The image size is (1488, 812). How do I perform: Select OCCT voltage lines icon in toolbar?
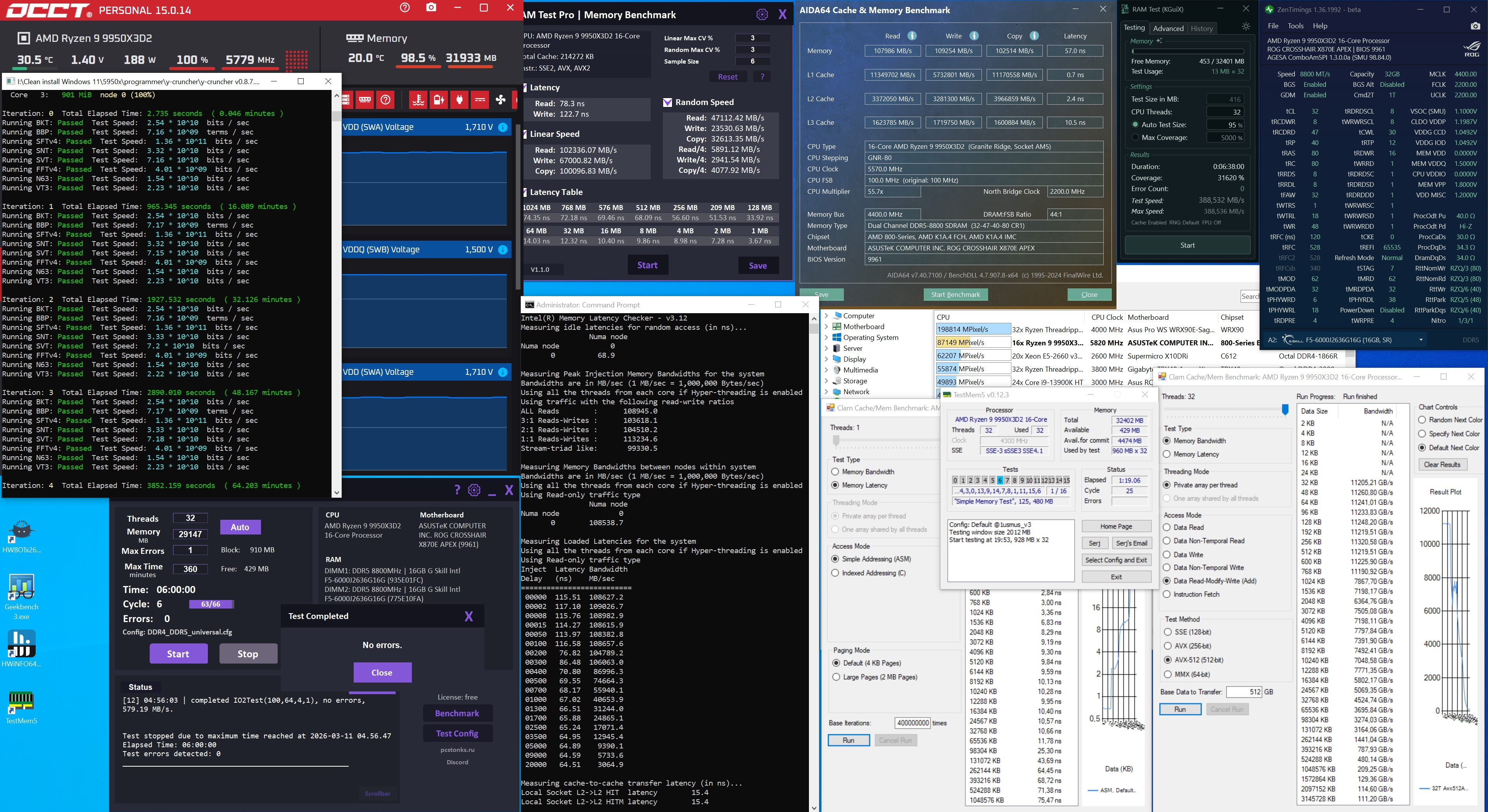(x=480, y=100)
